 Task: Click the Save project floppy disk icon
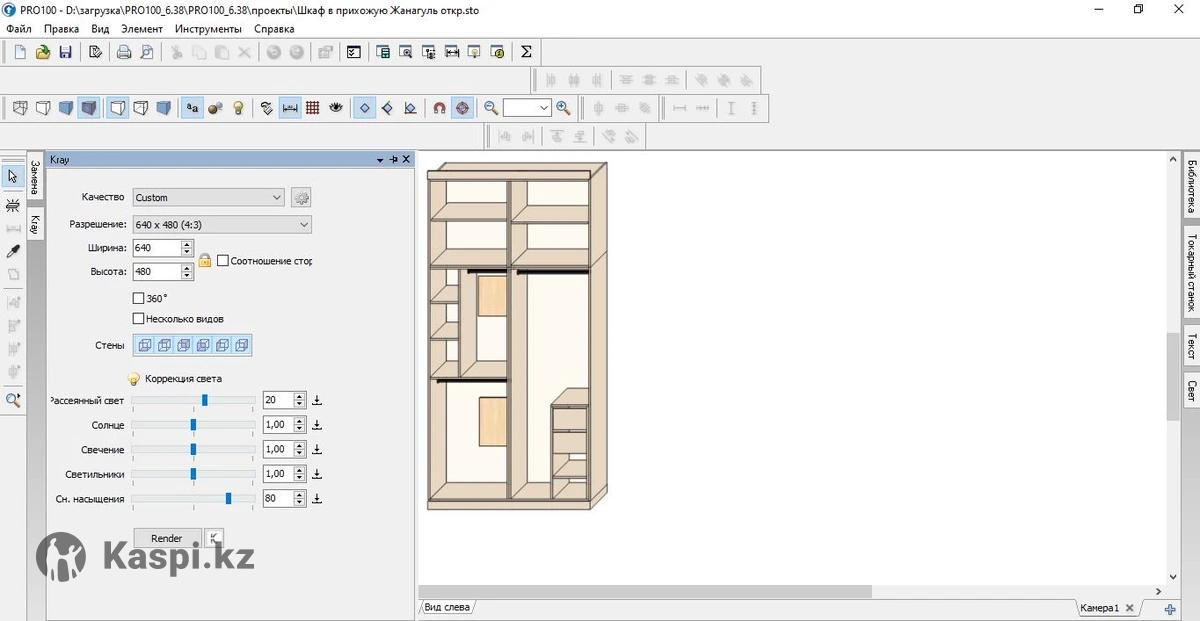point(66,52)
